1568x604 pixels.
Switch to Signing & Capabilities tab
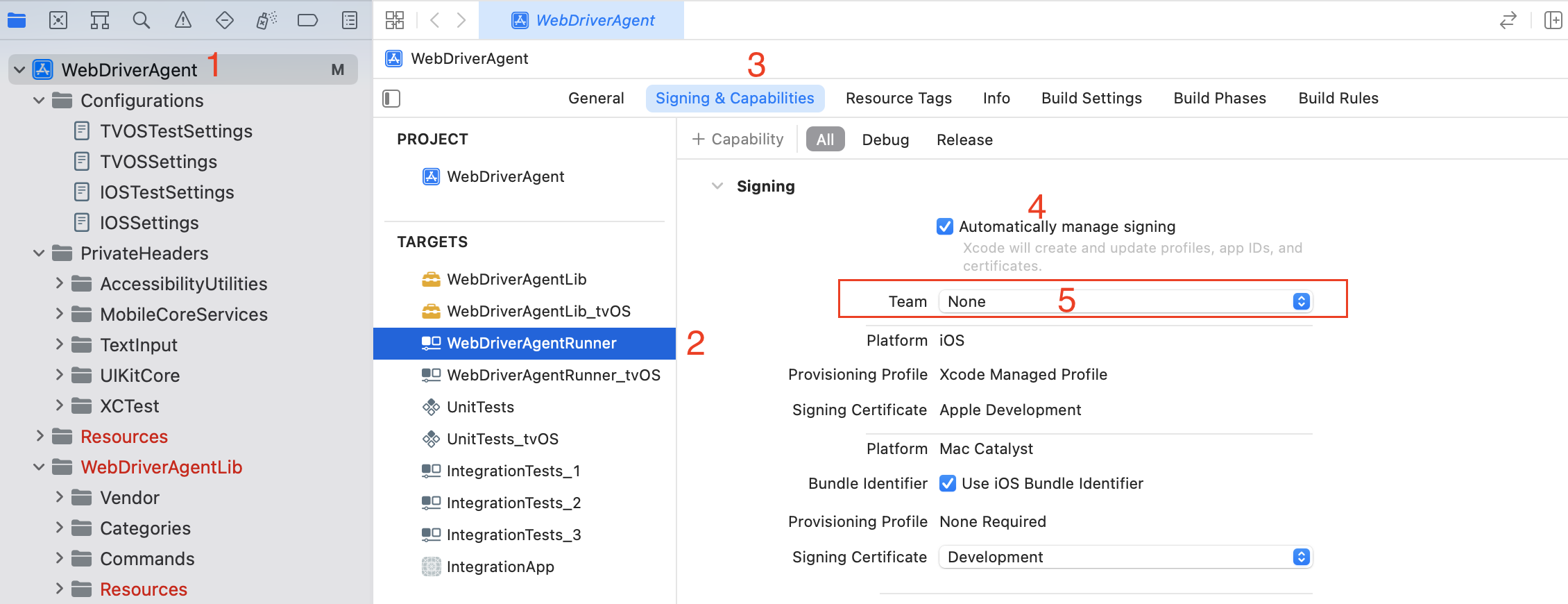point(735,99)
